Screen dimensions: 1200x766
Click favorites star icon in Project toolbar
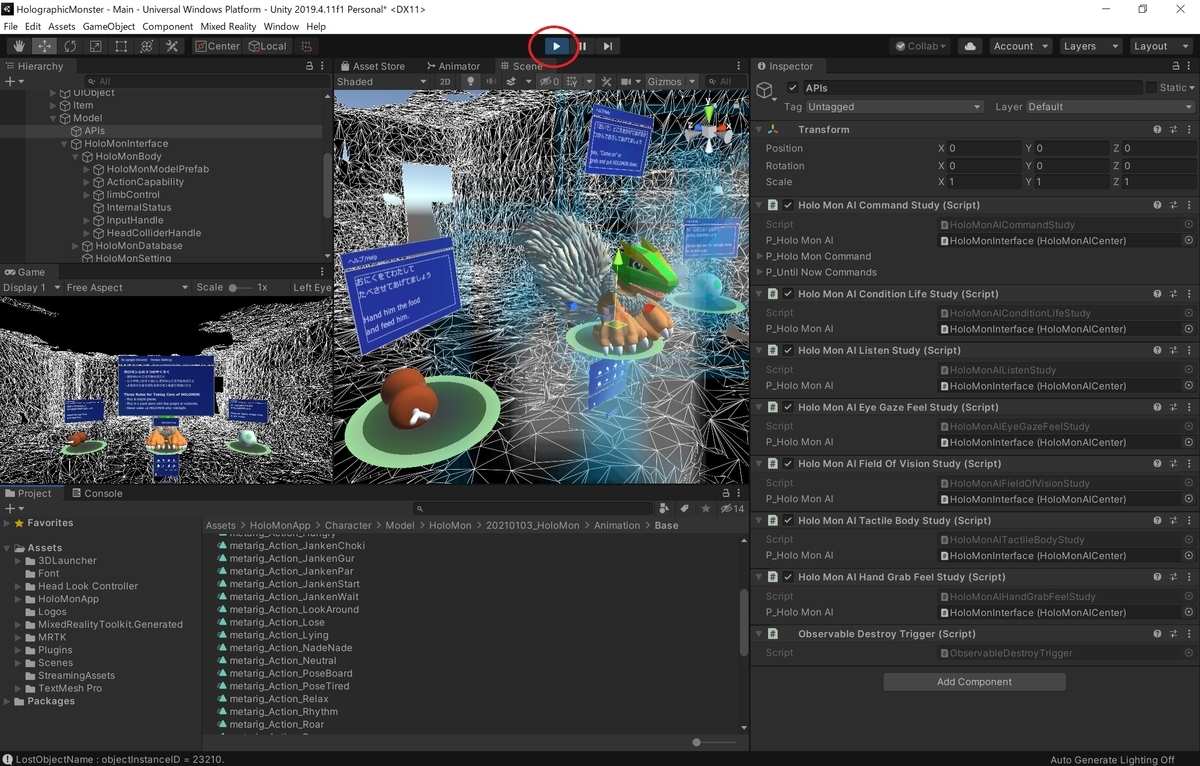pos(705,509)
